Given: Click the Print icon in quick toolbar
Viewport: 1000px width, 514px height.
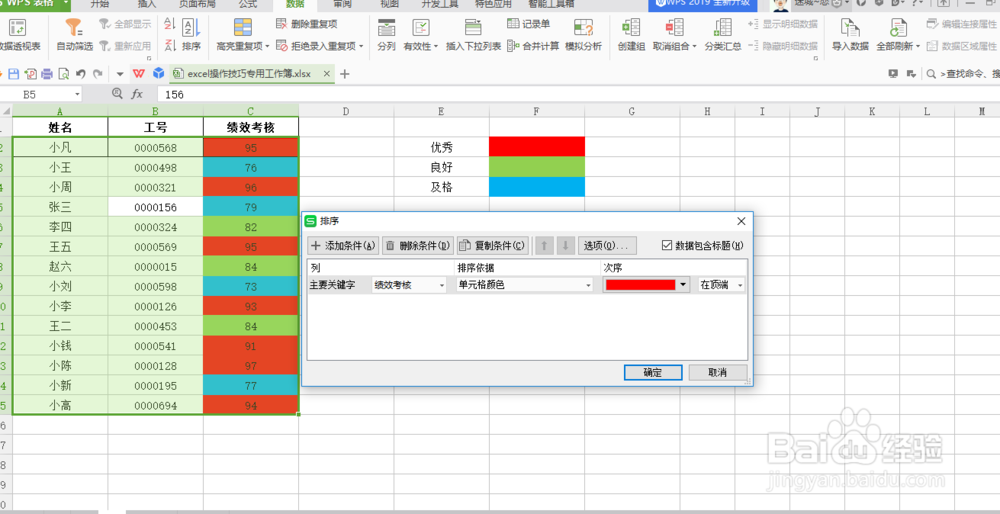Looking at the screenshot, I should (x=47, y=74).
